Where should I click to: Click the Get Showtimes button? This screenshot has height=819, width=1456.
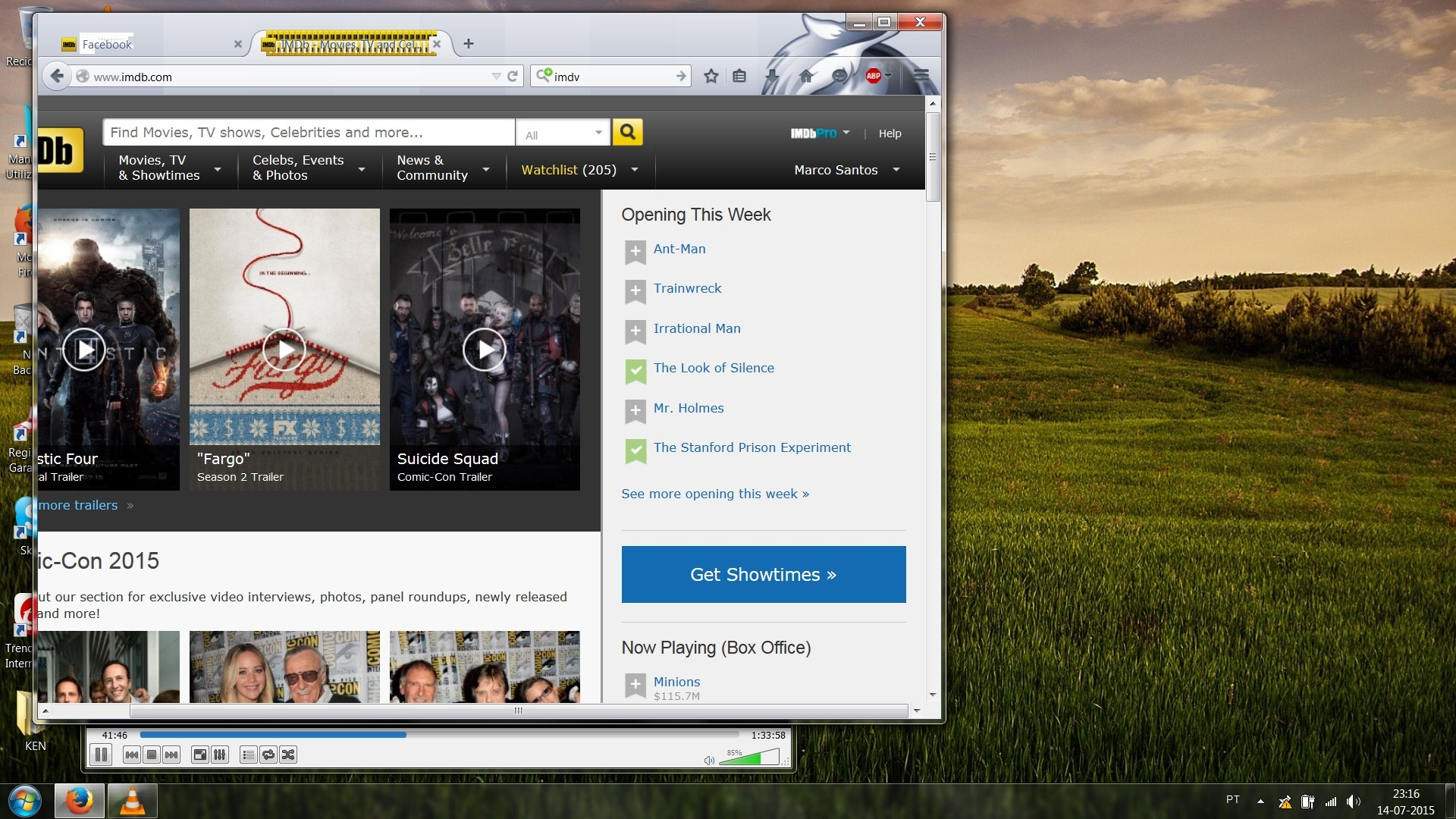click(x=763, y=574)
